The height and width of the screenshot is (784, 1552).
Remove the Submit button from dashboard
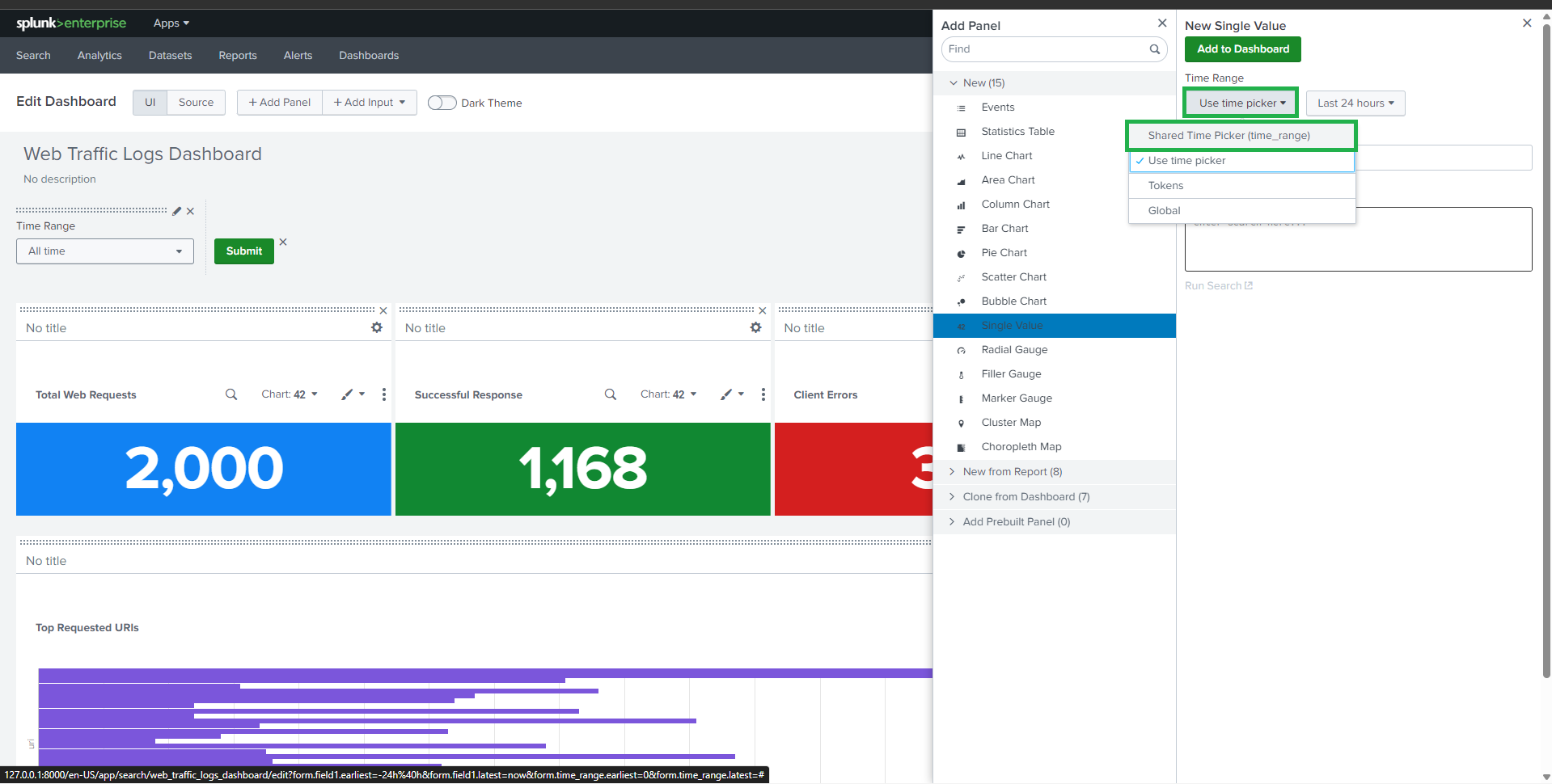(283, 242)
